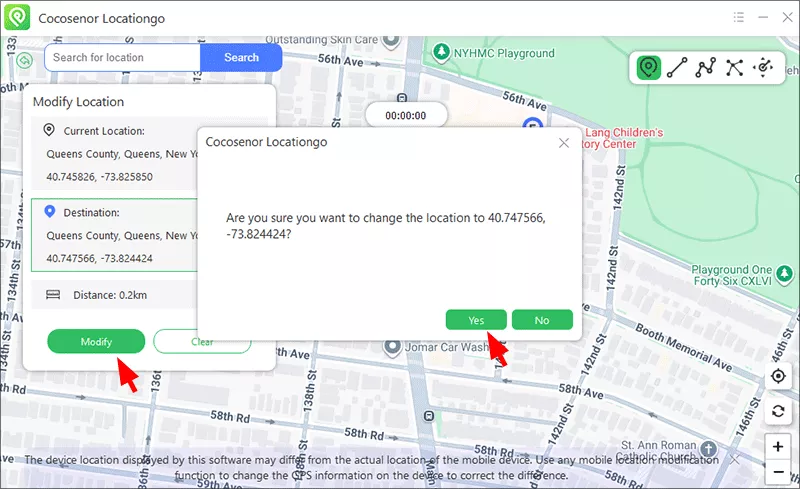The height and width of the screenshot is (489, 800).
Task: Click destination coordinates 40.747566, -73.824424
Action: click(x=99, y=258)
